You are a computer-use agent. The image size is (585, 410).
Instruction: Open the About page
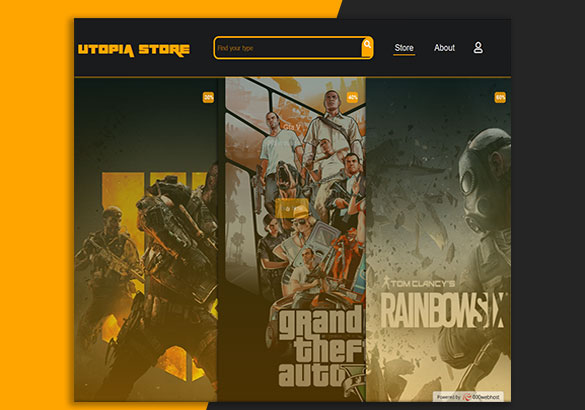(444, 48)
